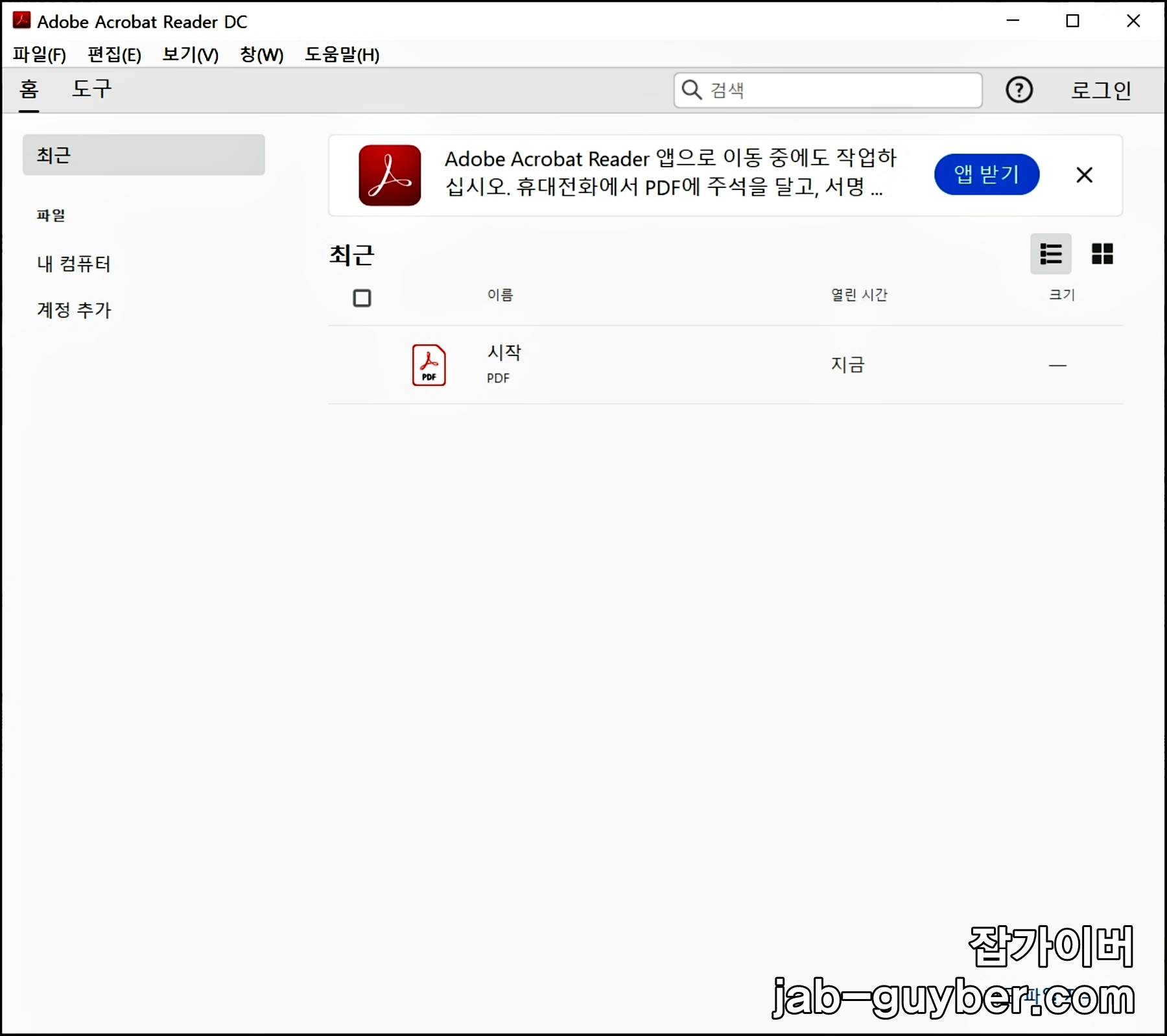Dismiss the app promotion banner

coord(1084,174)
